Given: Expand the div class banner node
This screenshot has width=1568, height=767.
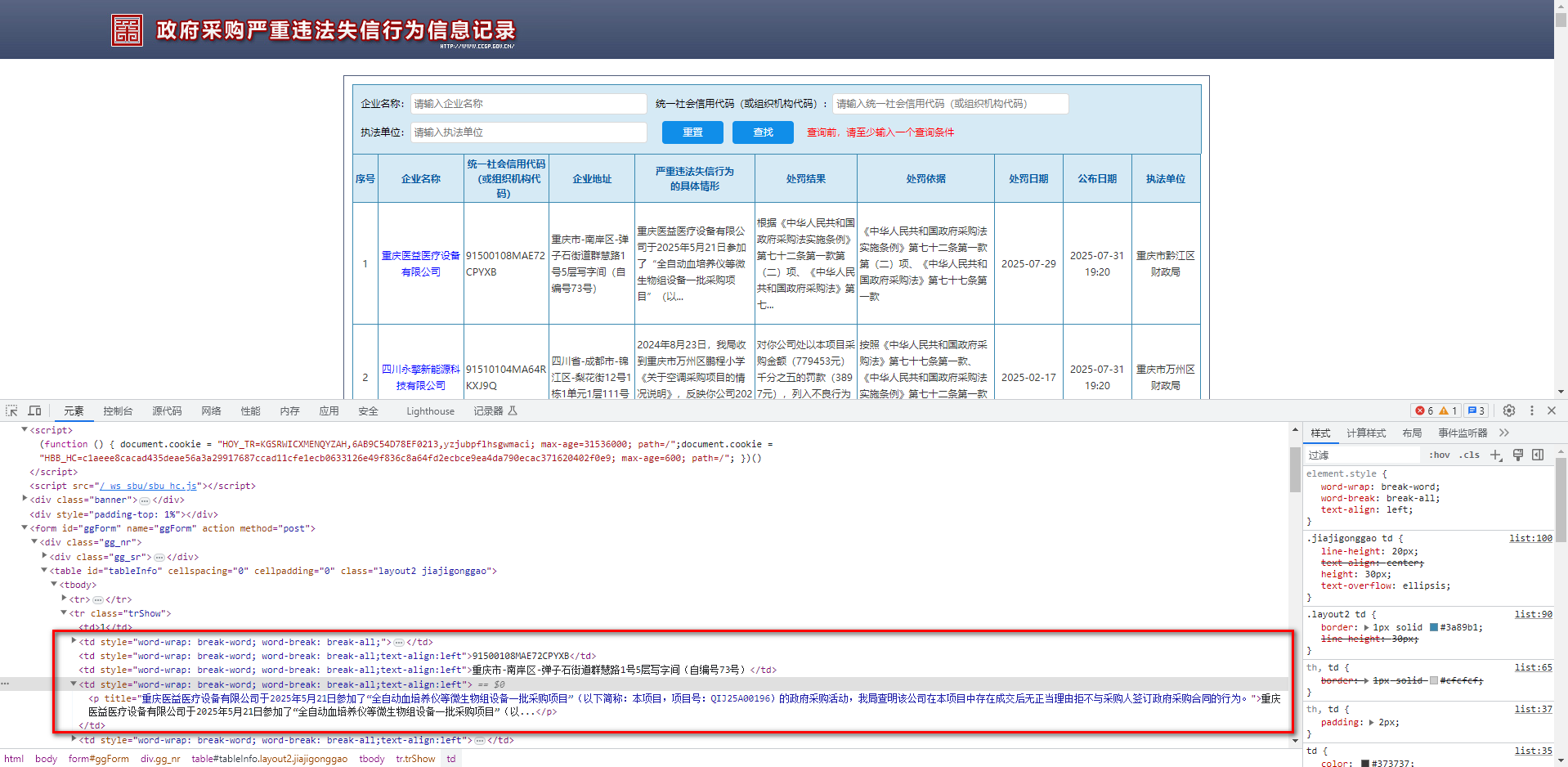Looking at the screenshot, I should tap(25, 499).
